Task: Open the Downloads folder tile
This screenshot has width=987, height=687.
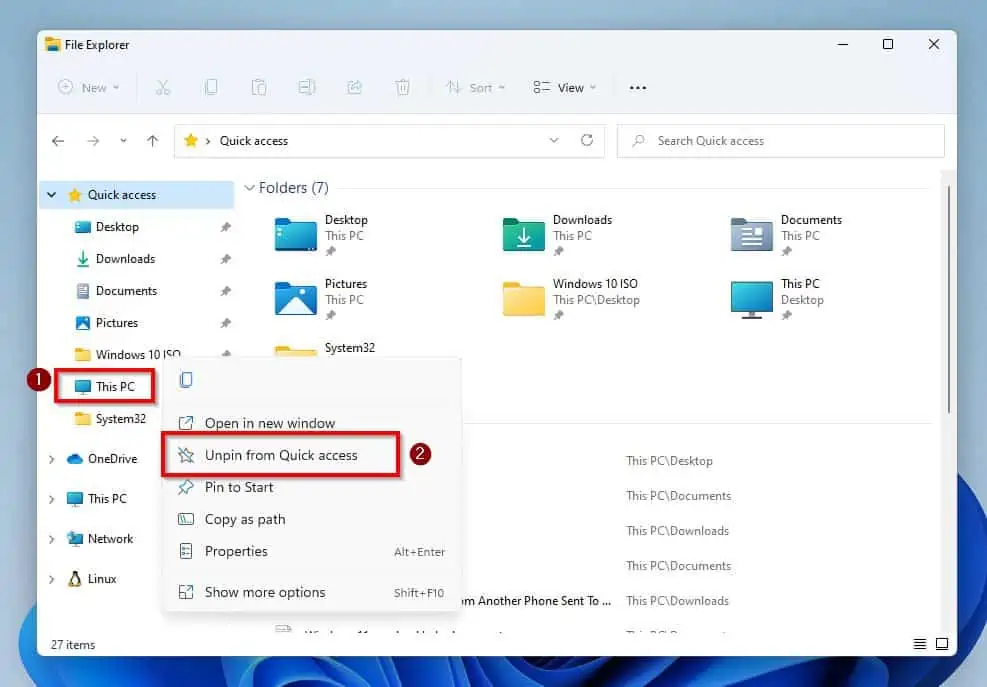Action: [557, 235]
